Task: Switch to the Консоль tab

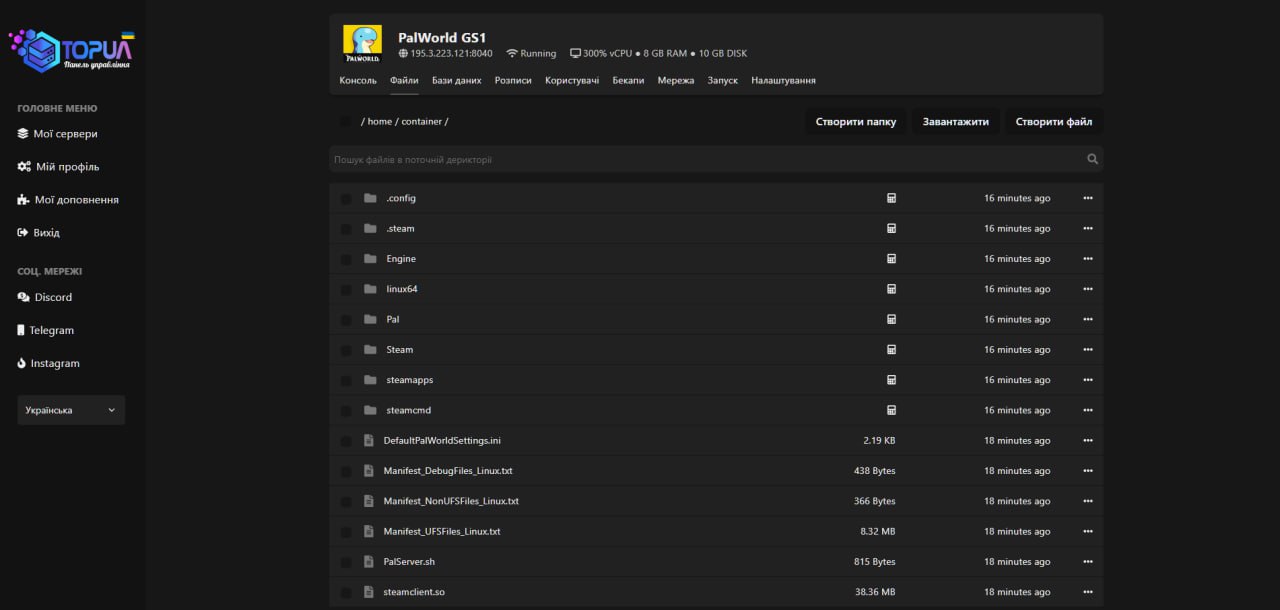Action: 358,80
